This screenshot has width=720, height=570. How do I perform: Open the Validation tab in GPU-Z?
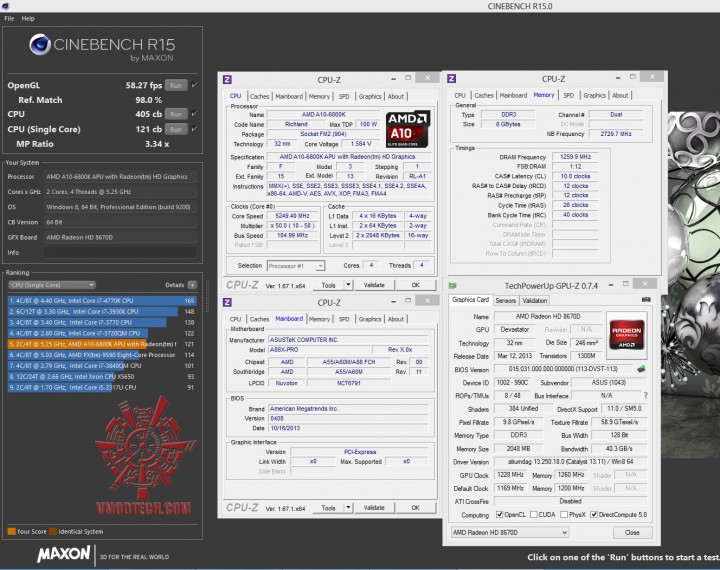534,300
